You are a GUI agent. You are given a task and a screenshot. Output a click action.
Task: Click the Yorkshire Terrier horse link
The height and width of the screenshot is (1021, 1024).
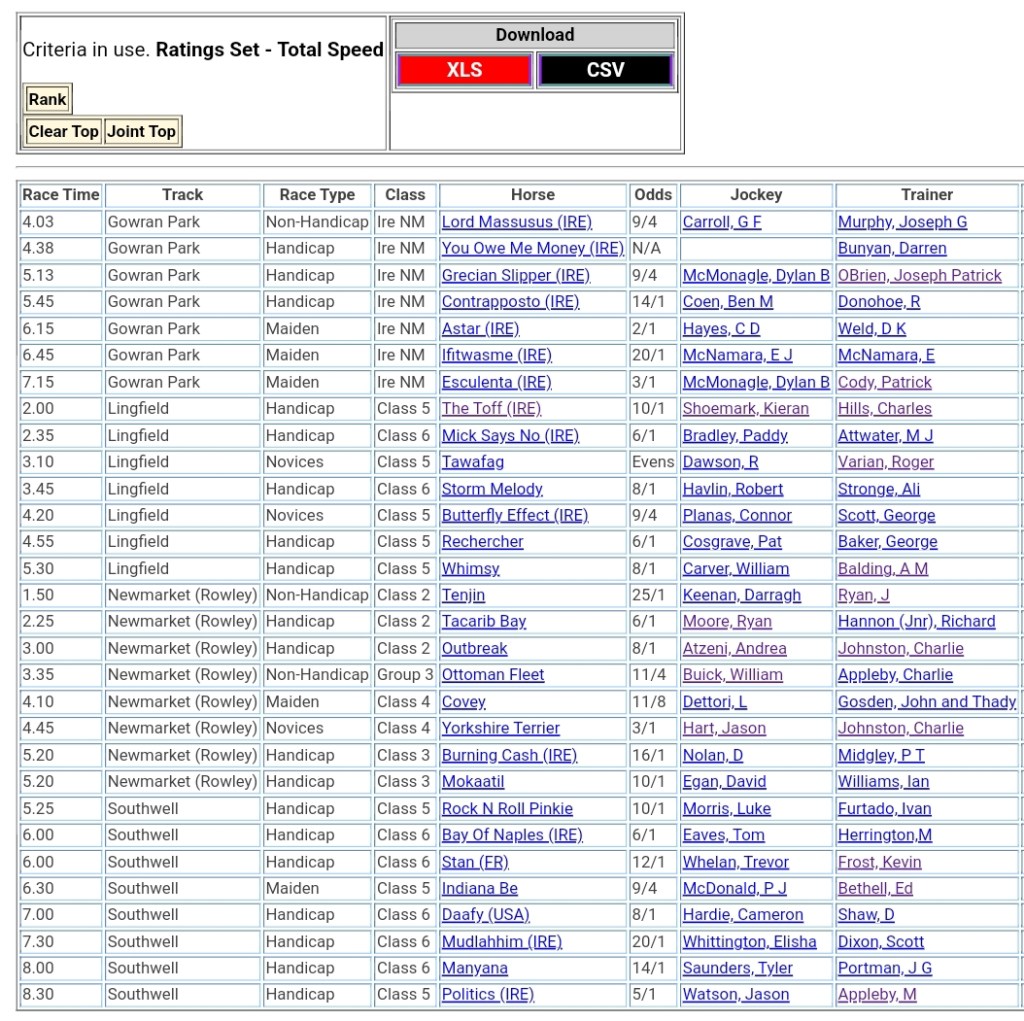click(500, 728)
